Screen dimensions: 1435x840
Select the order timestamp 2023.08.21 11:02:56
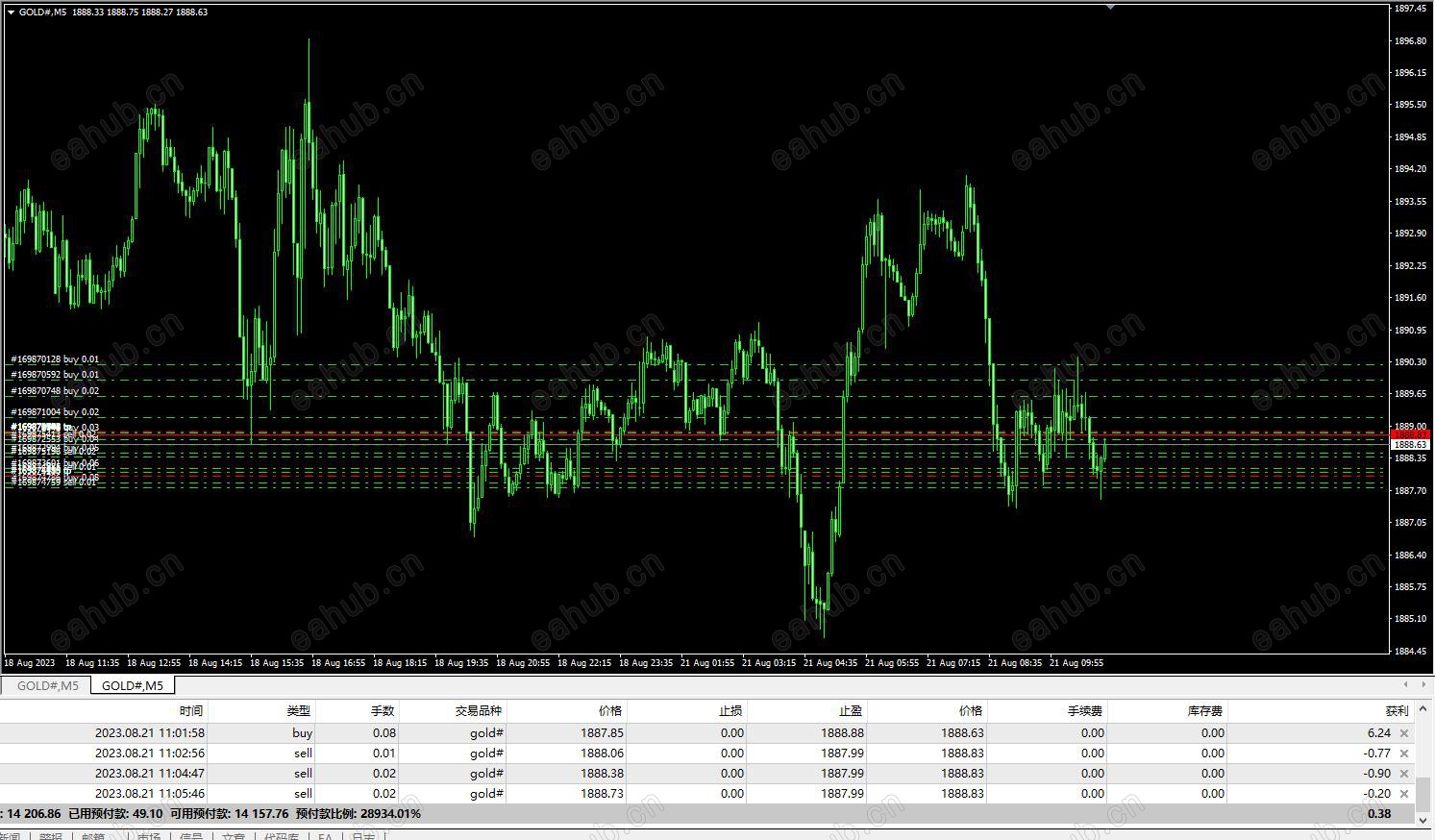(149, 754)
